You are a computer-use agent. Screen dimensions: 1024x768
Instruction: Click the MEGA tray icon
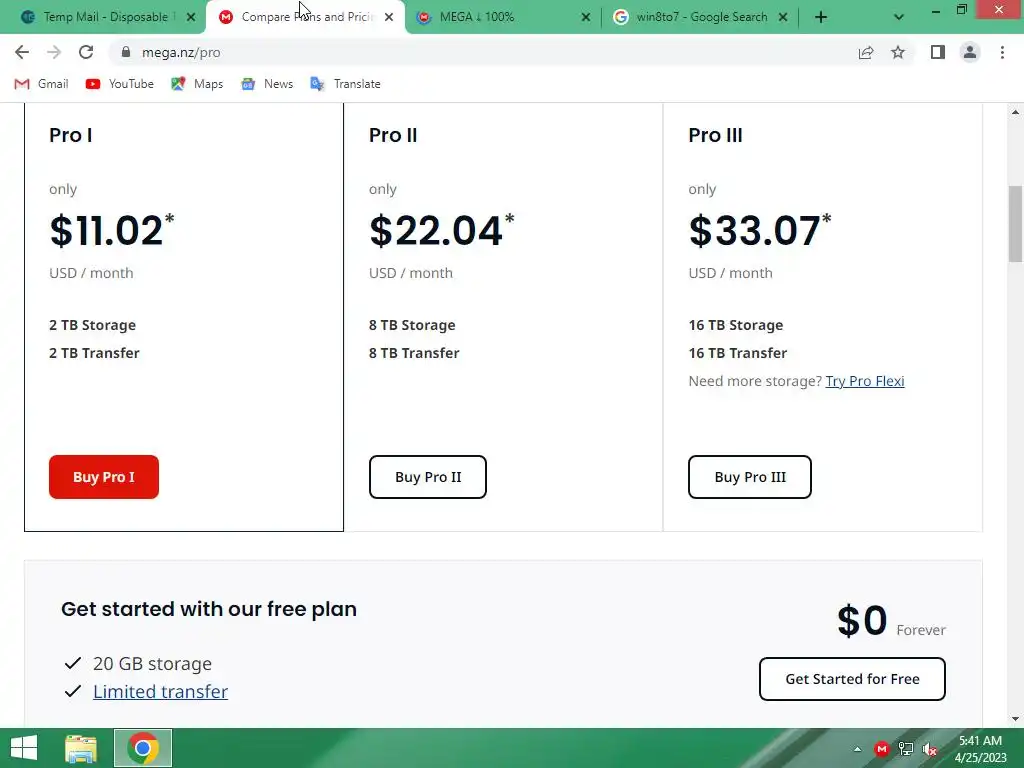[882, 748]
